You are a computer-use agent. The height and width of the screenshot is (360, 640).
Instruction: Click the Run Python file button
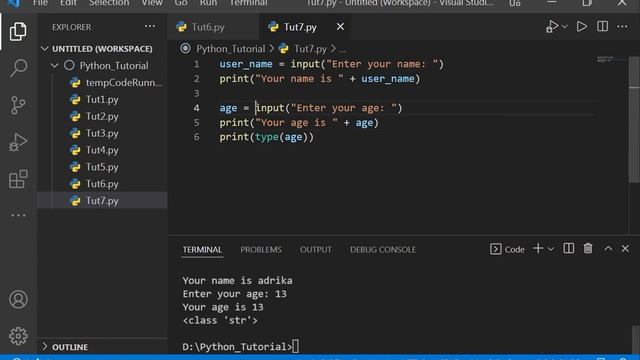pos(552,27)
